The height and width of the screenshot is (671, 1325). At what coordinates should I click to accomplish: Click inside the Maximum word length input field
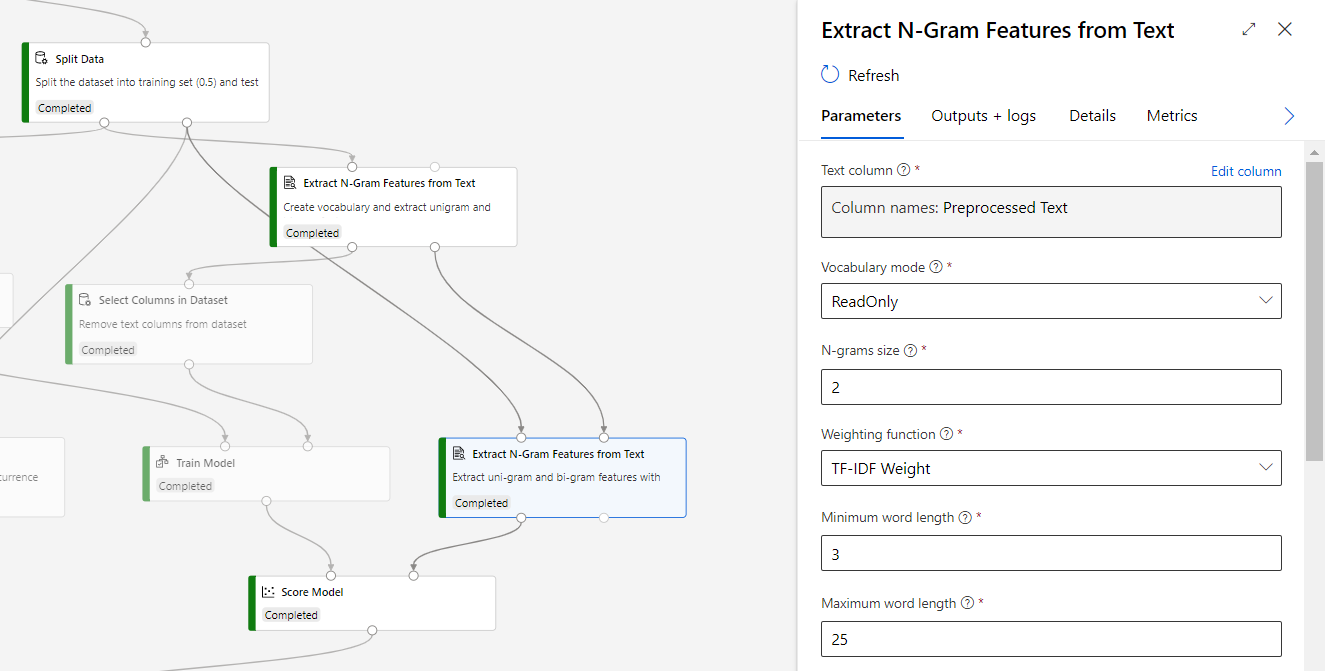1050,639
